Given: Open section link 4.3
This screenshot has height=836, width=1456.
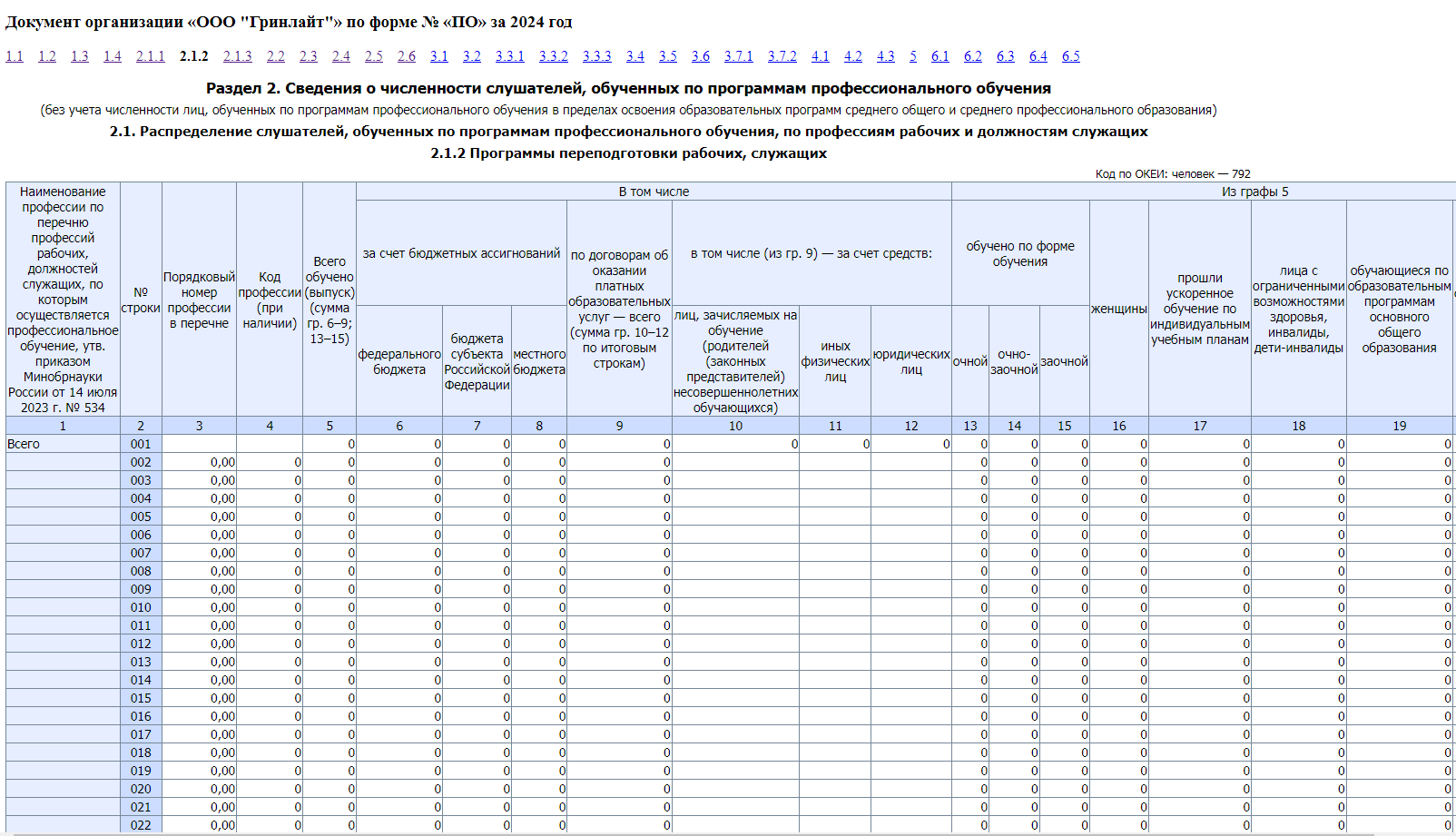Looking at the screenshot, I should coord(886,56).
